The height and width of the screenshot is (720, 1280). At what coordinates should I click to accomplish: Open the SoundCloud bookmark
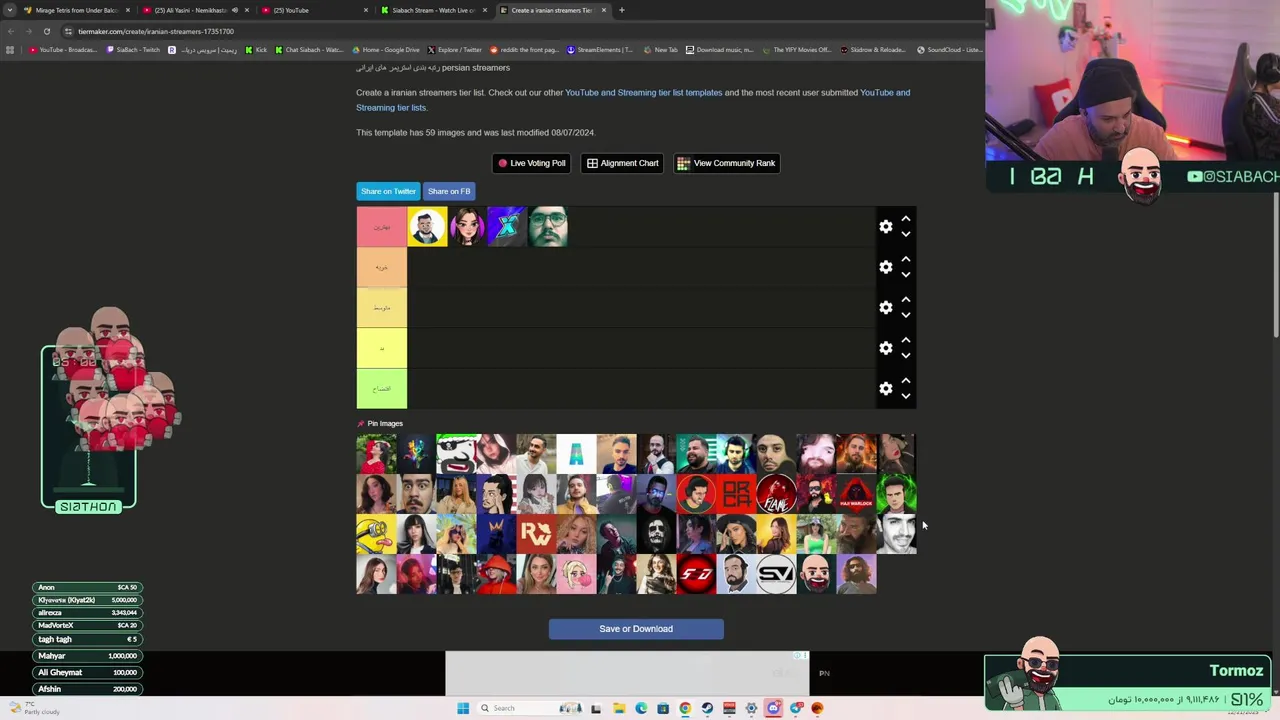(x=951, y=50)
